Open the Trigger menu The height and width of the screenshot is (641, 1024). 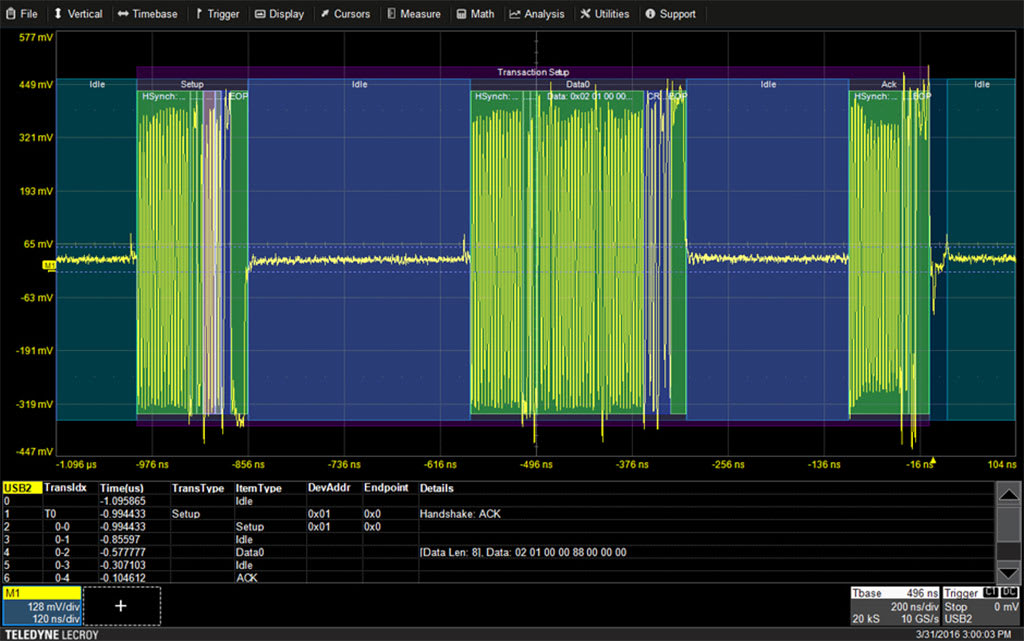[x=217, y=14]
